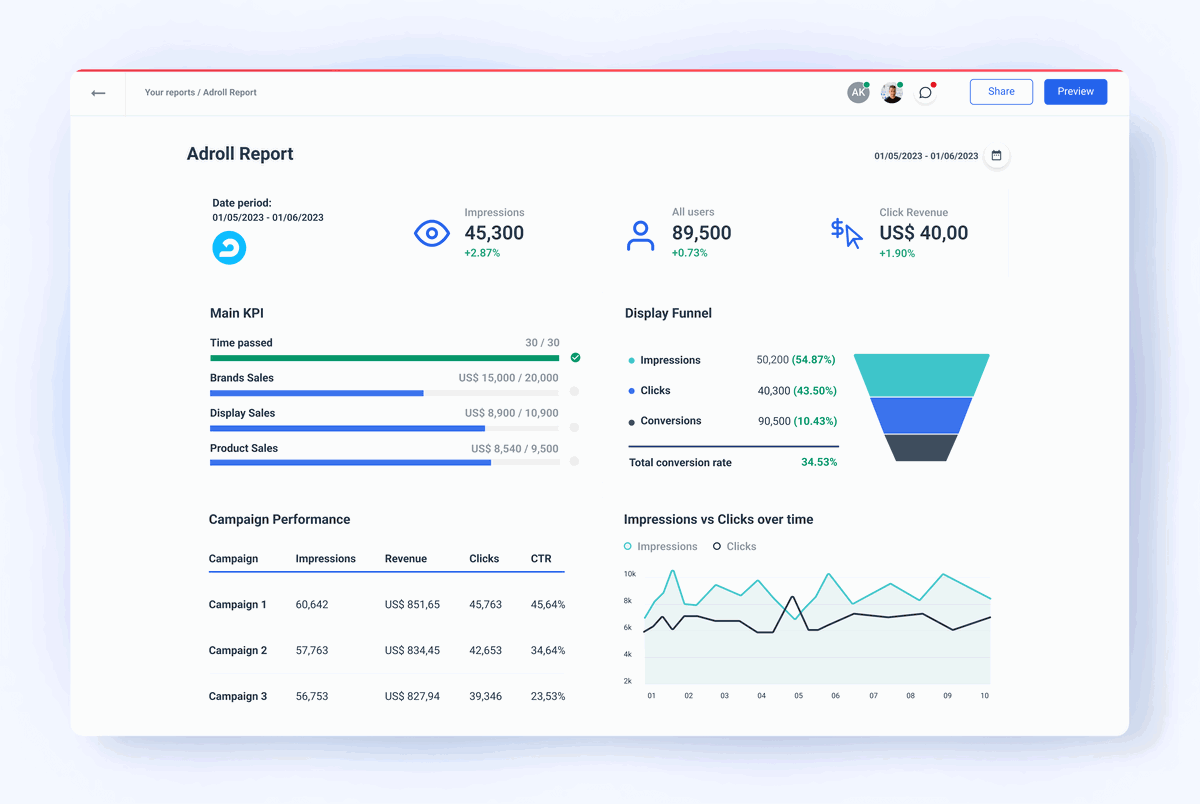Click the back arrow in the top bar
The image size is (1200, 804).
98,92
